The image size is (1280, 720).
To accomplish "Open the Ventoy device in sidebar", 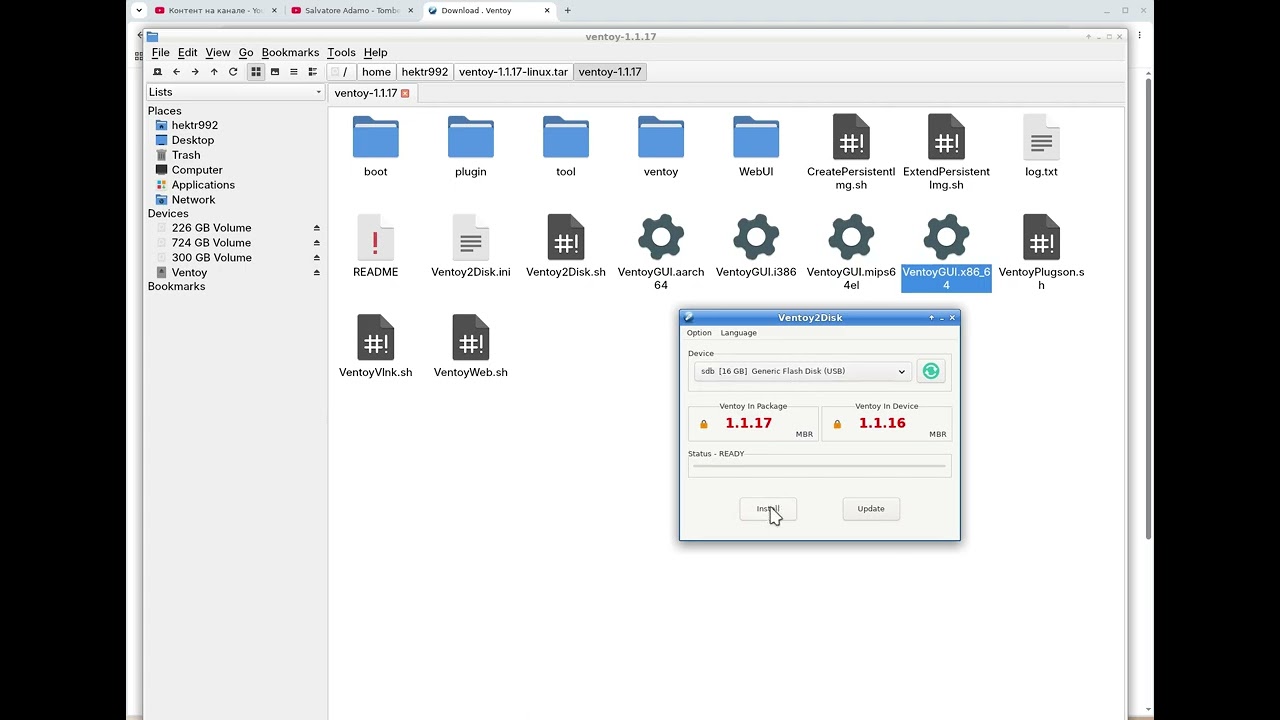I will coord(189,273).
